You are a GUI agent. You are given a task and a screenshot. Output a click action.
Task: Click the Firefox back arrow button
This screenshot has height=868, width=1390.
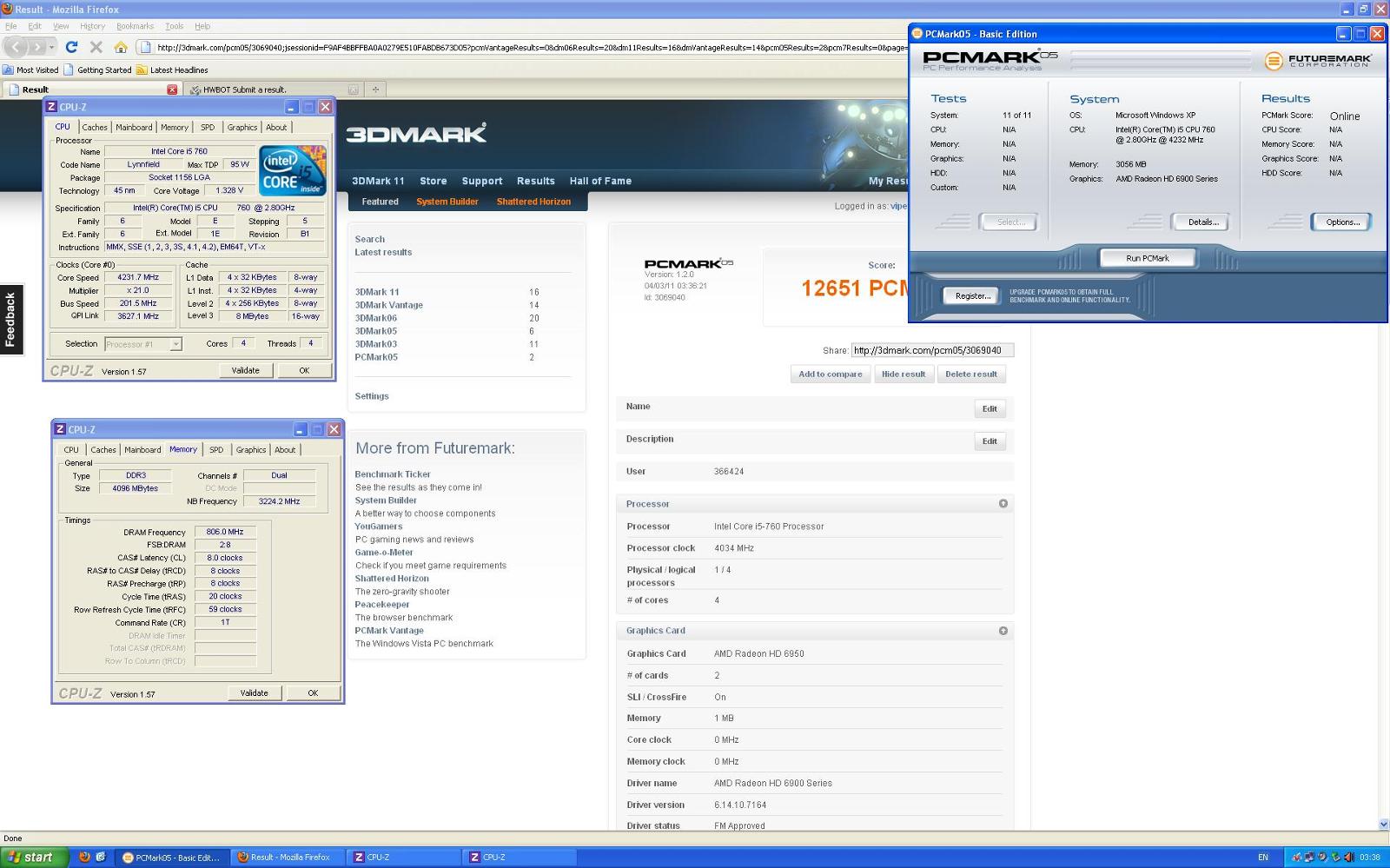(x=17, y=47)
